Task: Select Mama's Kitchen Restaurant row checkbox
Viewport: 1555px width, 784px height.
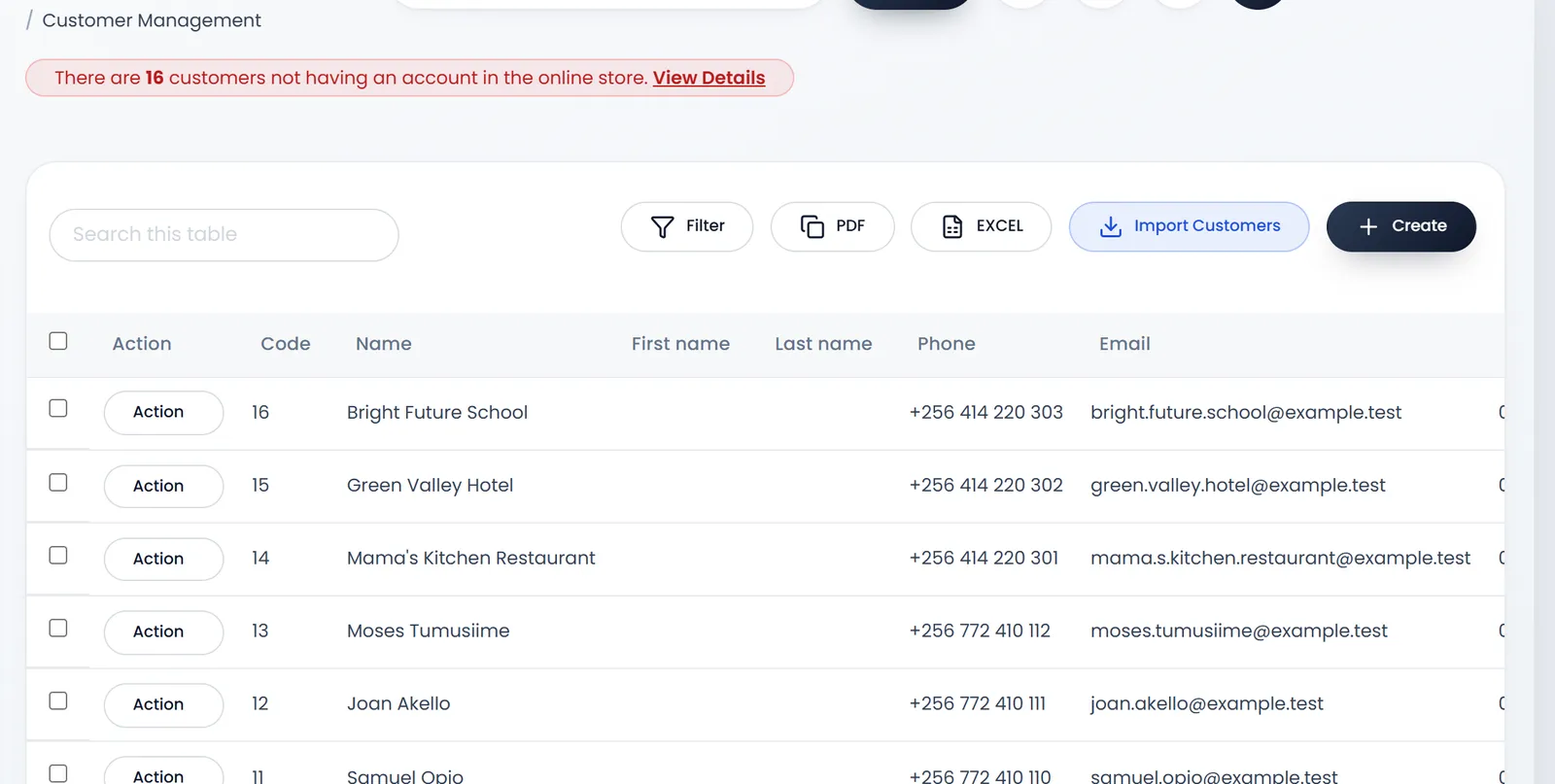Action: (x=58, y=555)
